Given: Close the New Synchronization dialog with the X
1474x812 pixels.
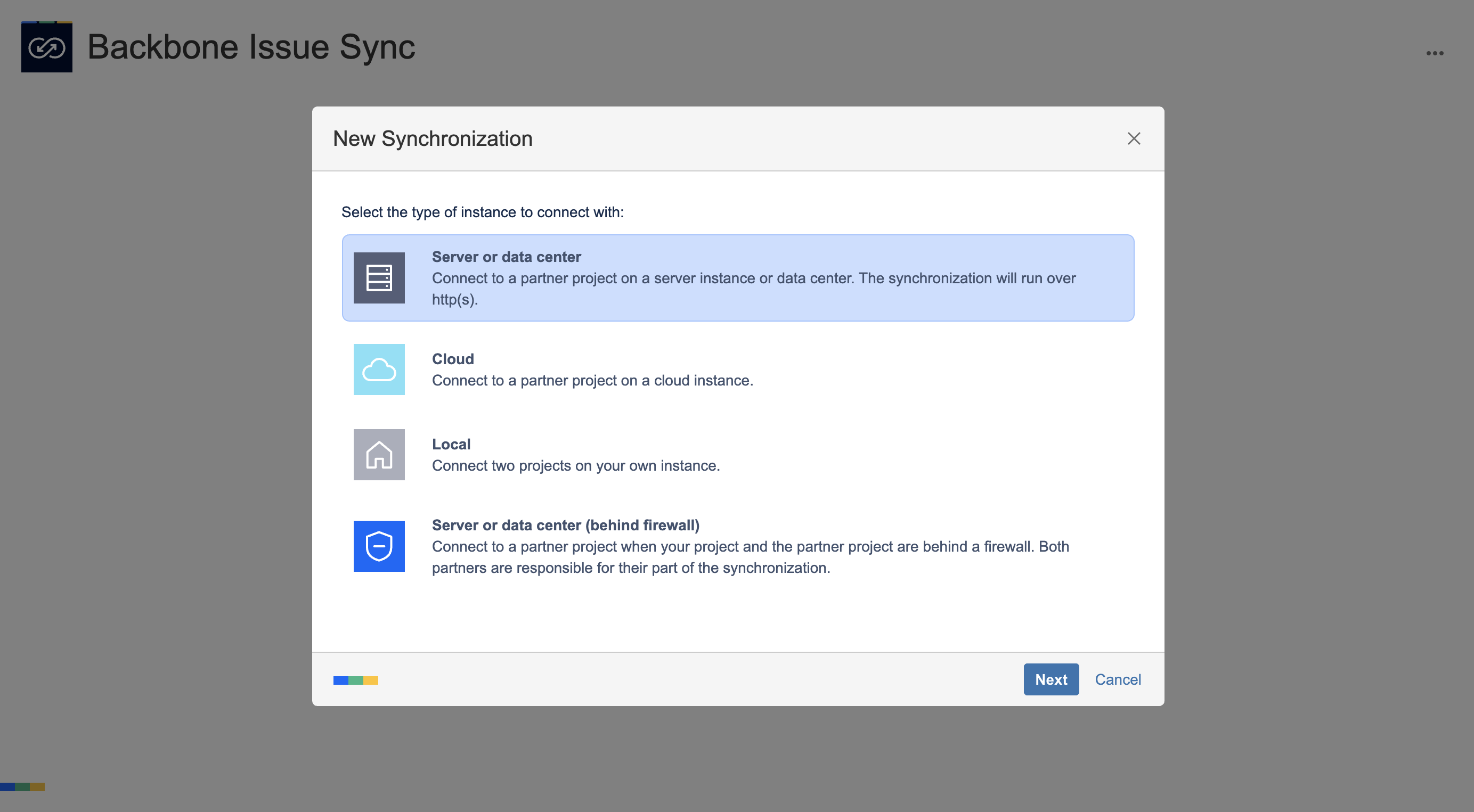Looking at the screenshot, I should tap(1134, 138).
